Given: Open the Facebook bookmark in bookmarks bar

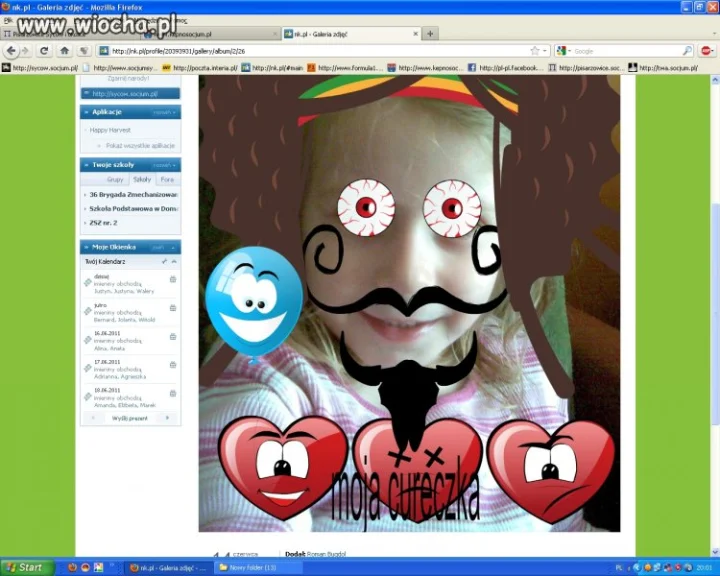Looking at the screenshot, I should pos(503,68).
